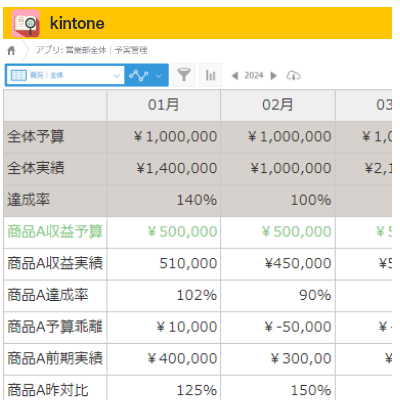This screenshot has height=400, width=400.
Task: Click the table view icon in selector
Action: click(x=19, y=75)
